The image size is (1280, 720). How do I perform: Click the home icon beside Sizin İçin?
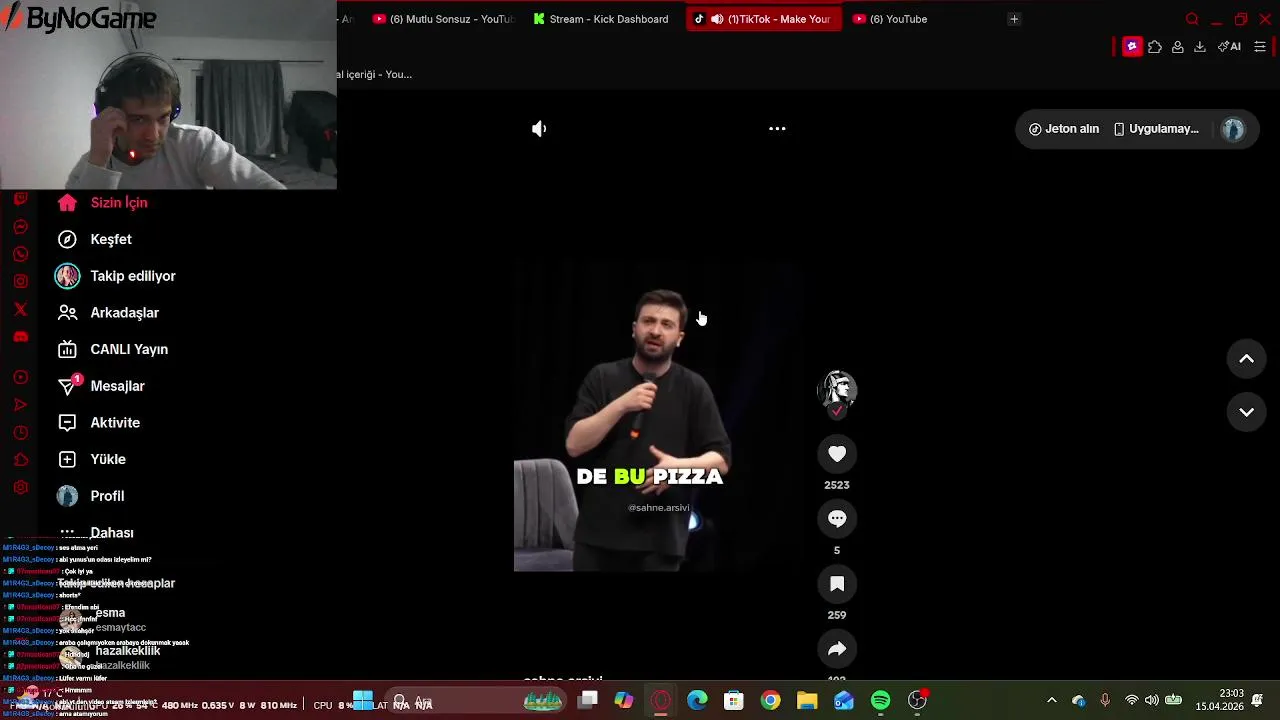click(67, 203)
